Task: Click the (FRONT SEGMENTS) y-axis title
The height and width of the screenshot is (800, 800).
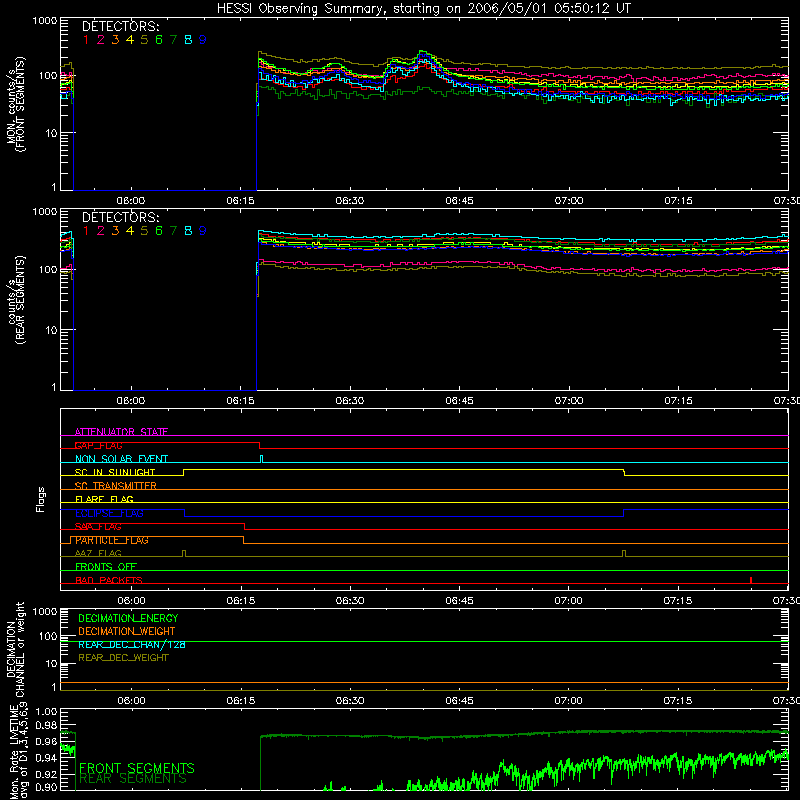Action: pos(20,104)
